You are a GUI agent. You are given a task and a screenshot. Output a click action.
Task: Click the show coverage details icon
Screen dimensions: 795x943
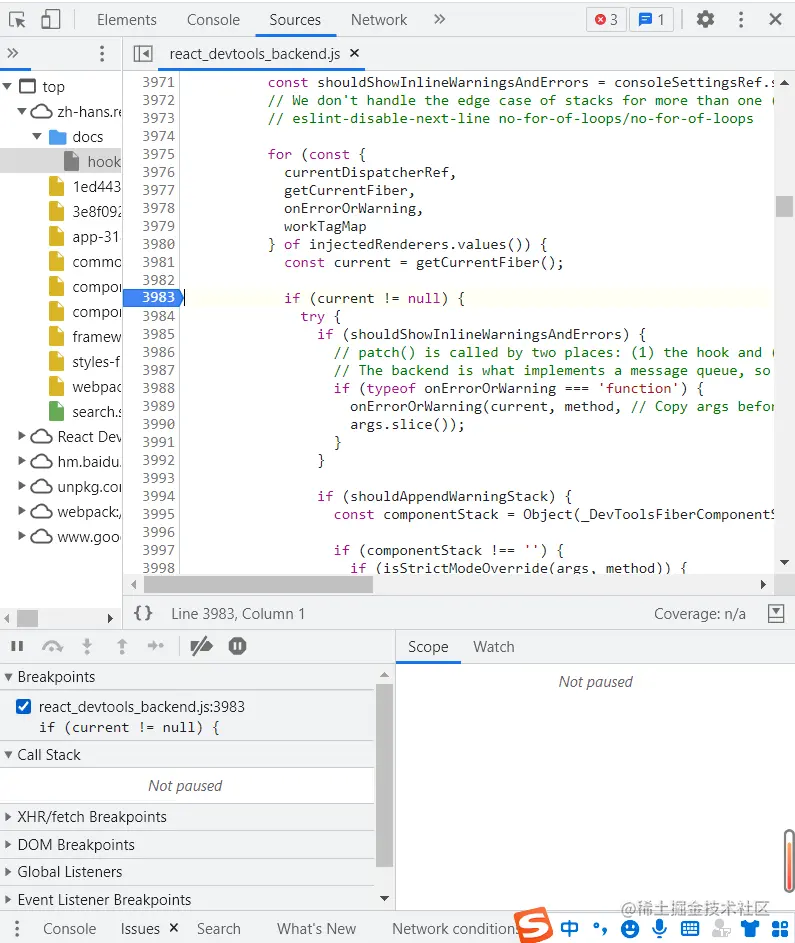pos(776,613)
